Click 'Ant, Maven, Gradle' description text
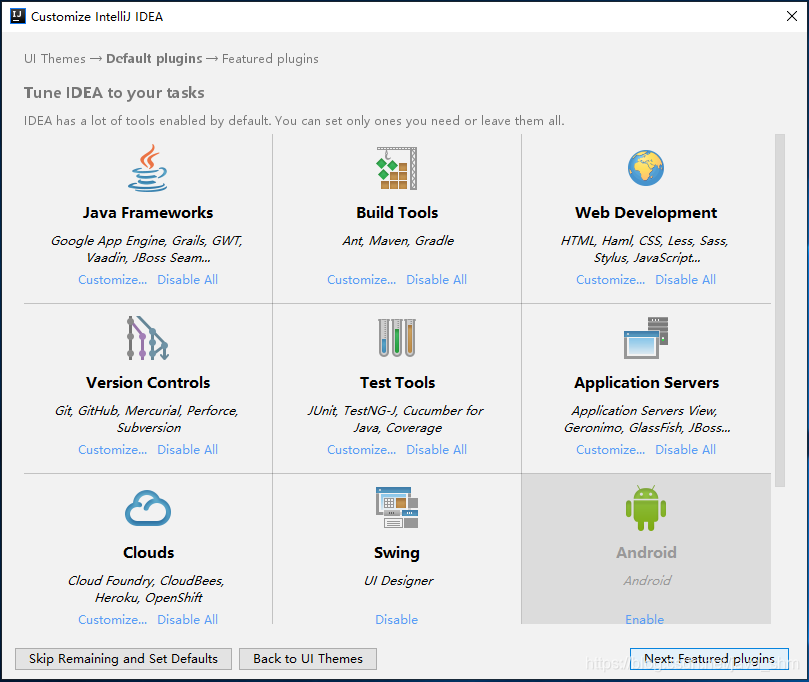 coord(398,241)
